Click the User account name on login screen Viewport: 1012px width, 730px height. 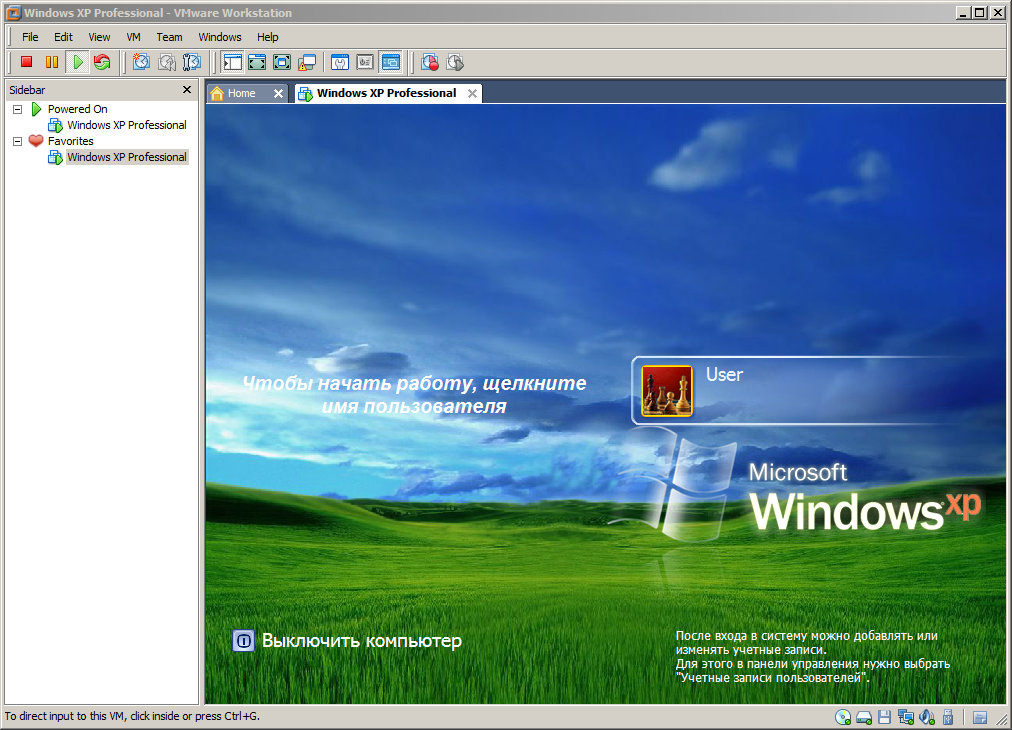coord(724,374)
